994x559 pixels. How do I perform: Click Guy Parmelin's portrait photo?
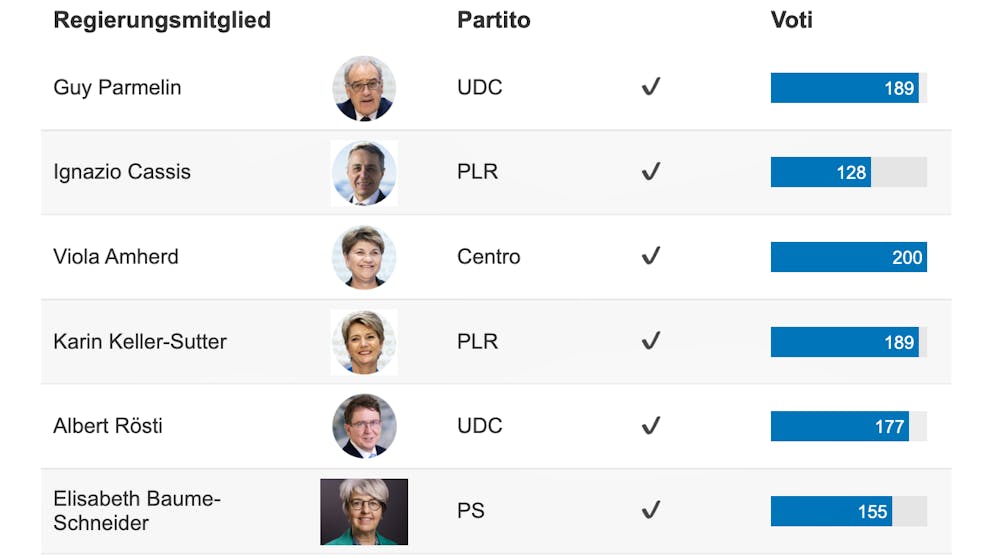click(364, 88)
